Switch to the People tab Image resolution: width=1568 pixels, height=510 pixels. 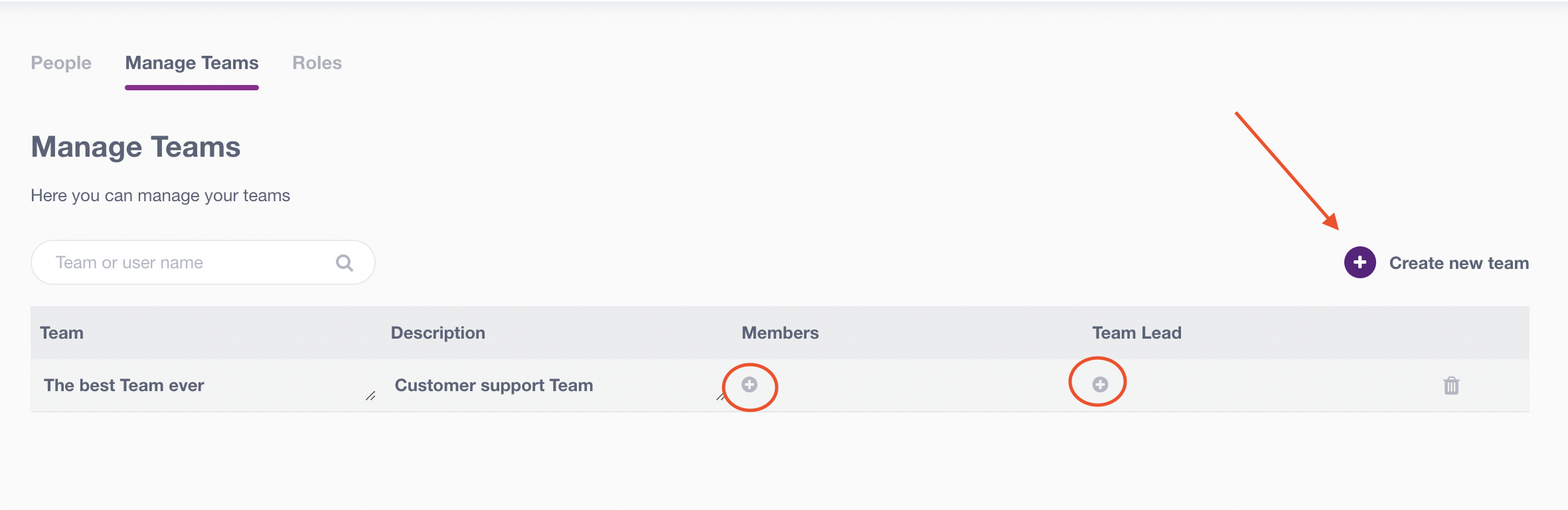(x=61, y=63)
